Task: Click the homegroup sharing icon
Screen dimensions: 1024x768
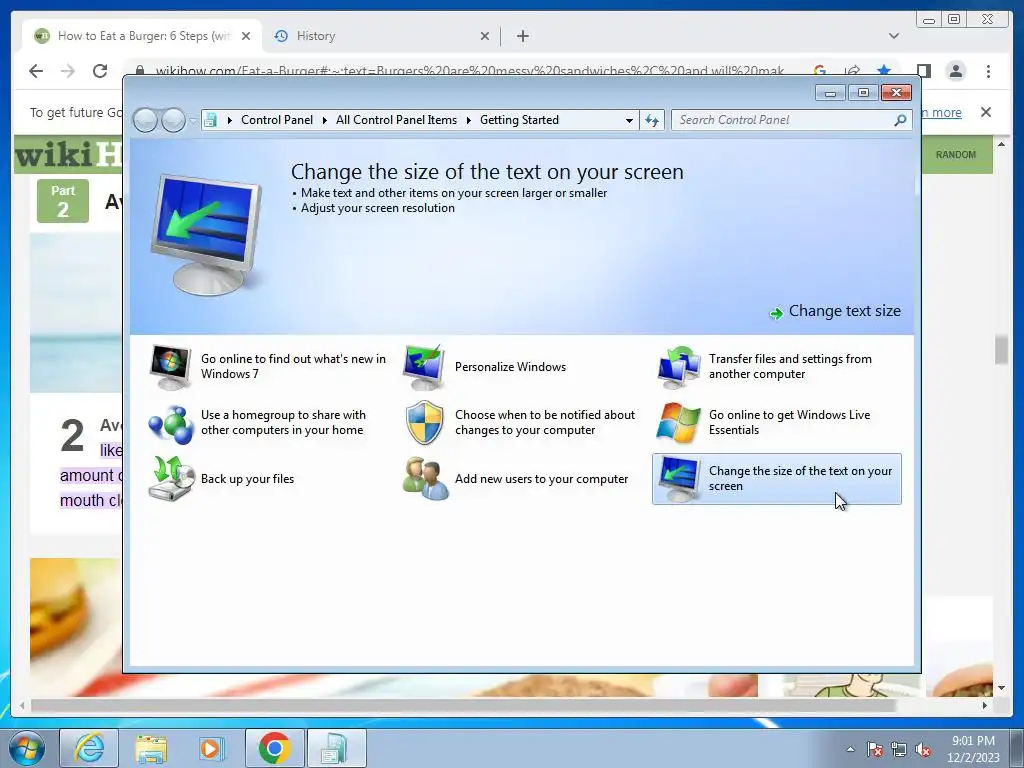Action: click(x=170, y=423)
